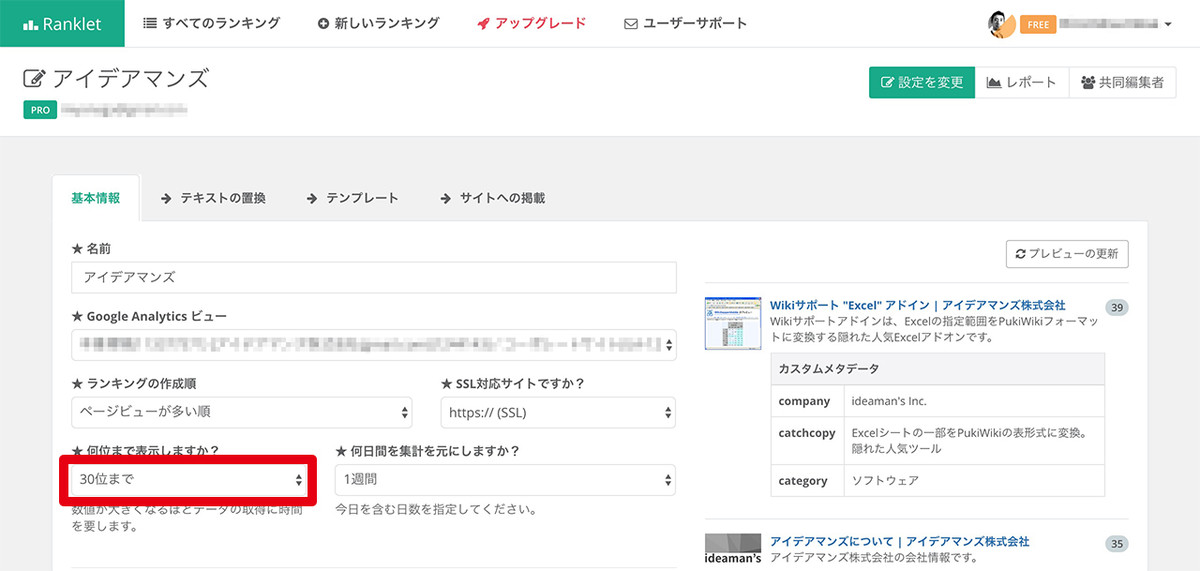The image size is (1200, 571).
Task: Open 新しいランキング menu item
Action: point(378,23)
